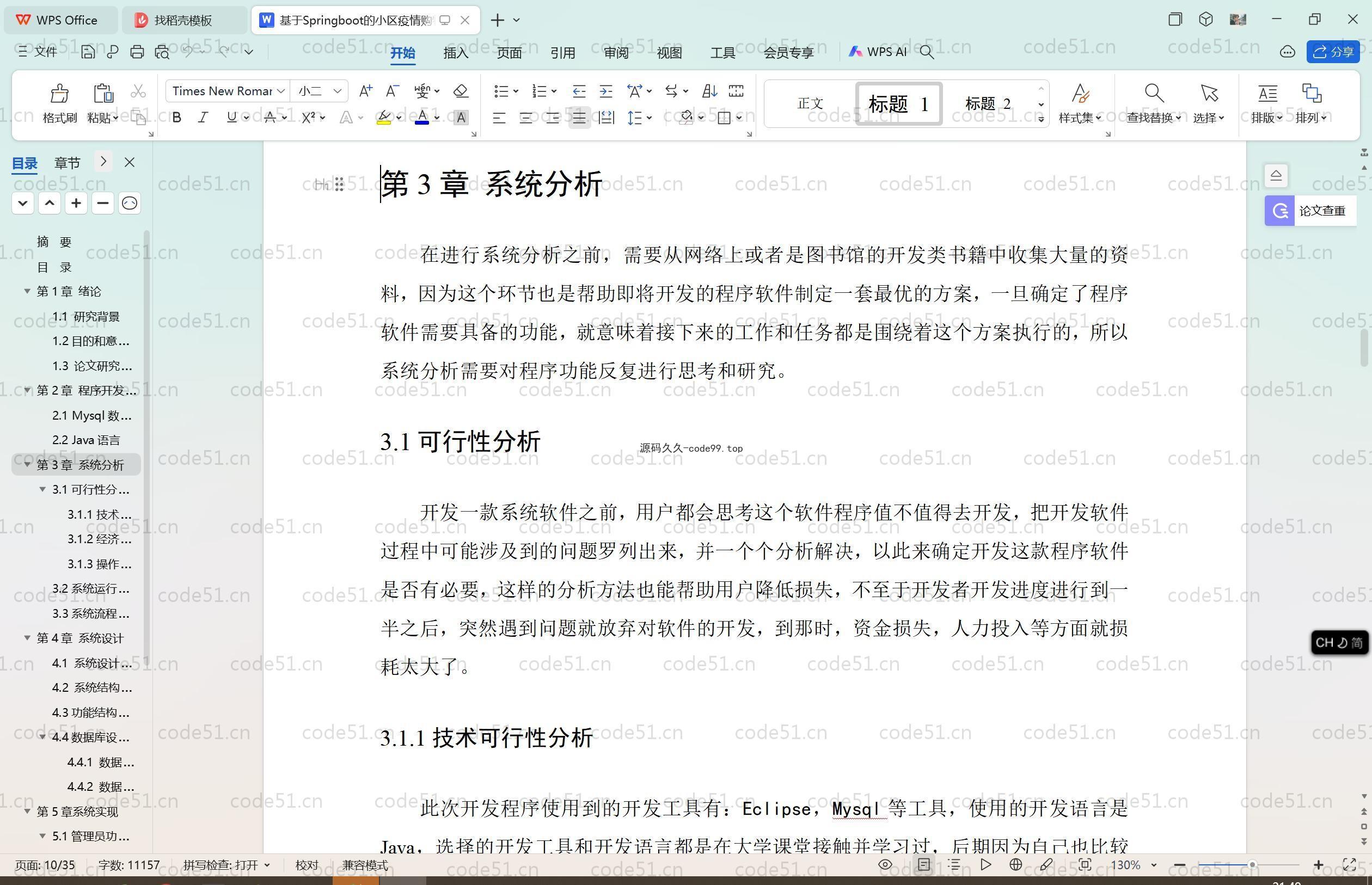Click the word count 字数: 11157
This screenshot has width=1372, height=885.
[x=128, y=865]
